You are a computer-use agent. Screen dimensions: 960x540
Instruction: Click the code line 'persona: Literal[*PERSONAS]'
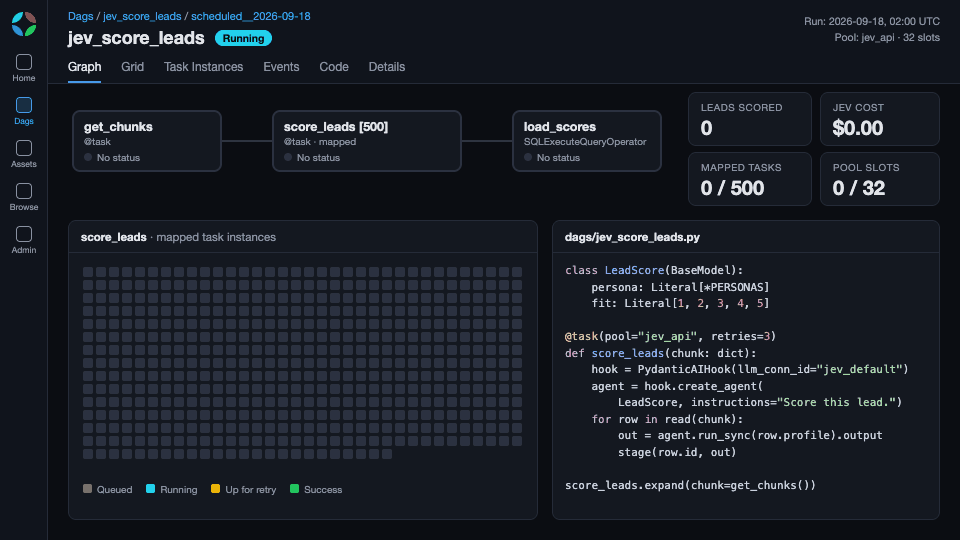(680, 287)
